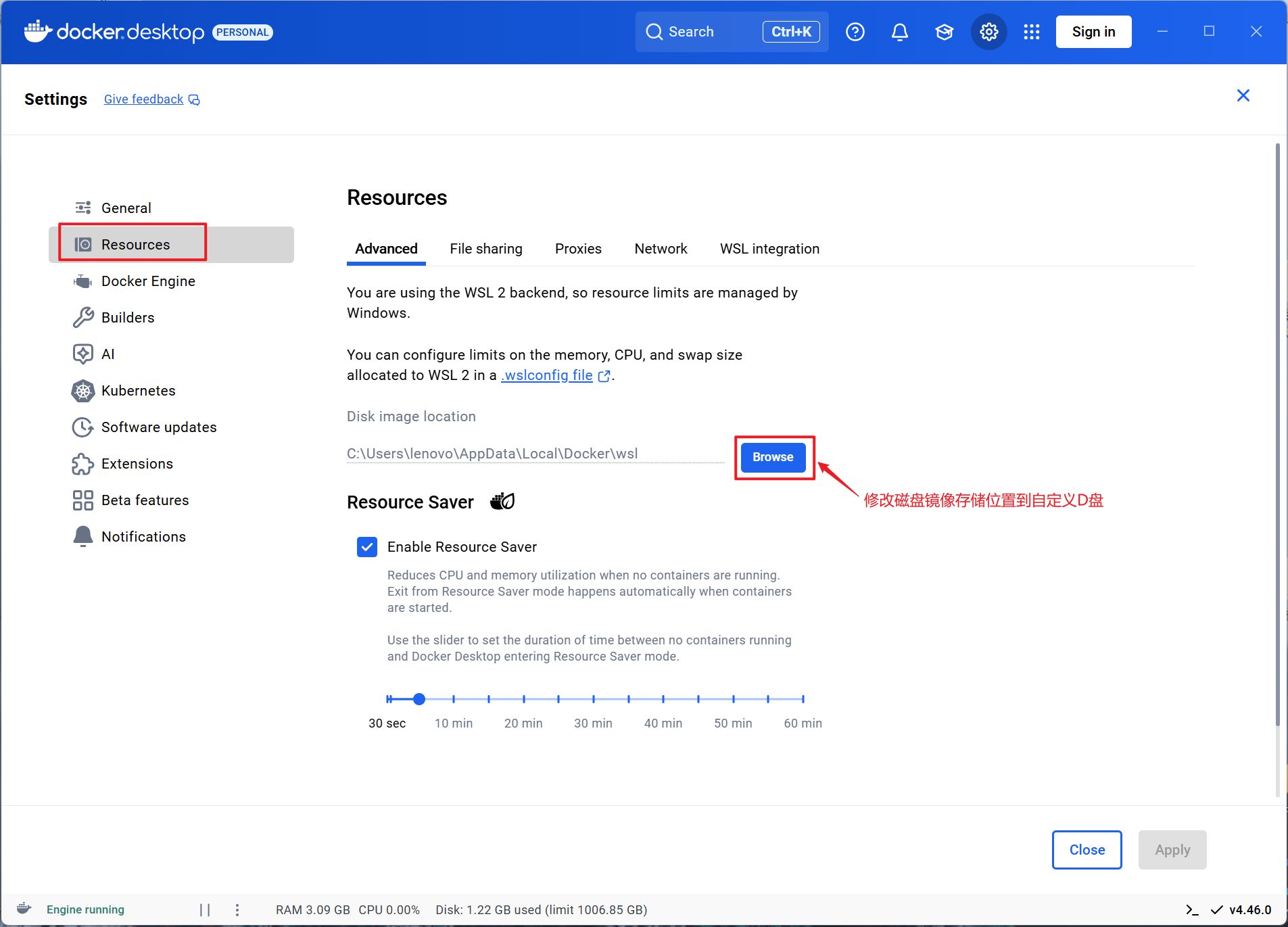This screenshot has height=927, width=1288.
Task: Click the Extensions puzzle piece icon
Action: point(82,464)
